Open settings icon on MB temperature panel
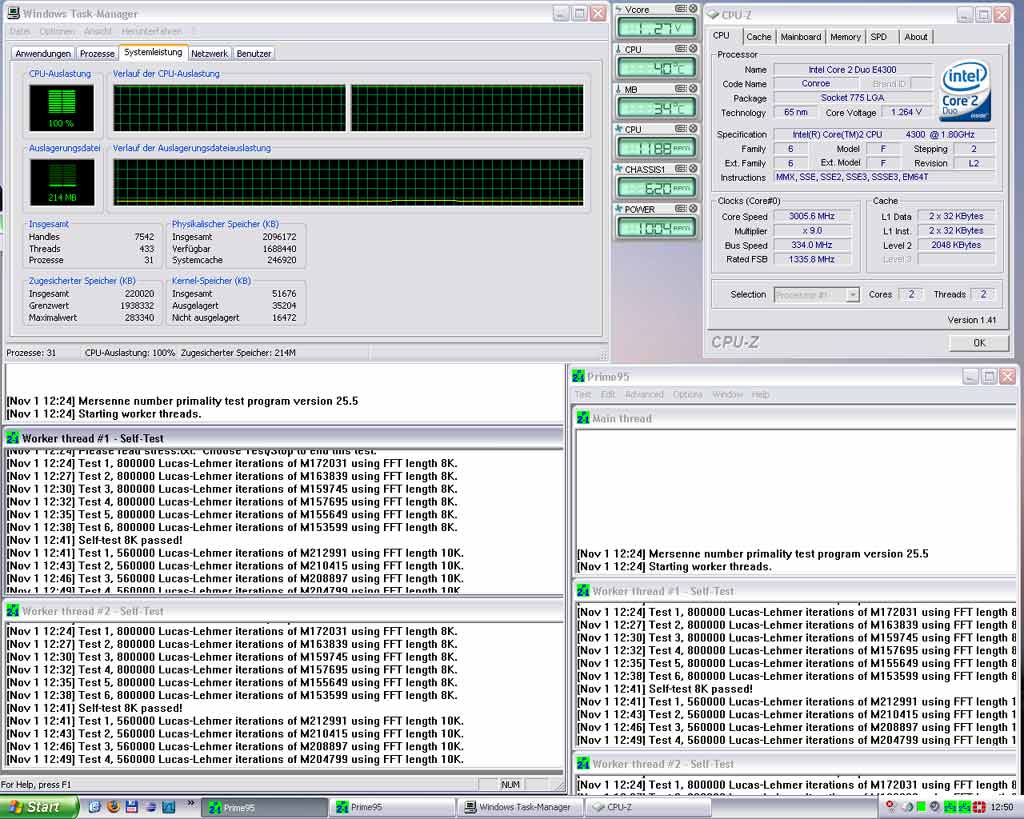Screen dimensions: 1024x819 point(680,89)
